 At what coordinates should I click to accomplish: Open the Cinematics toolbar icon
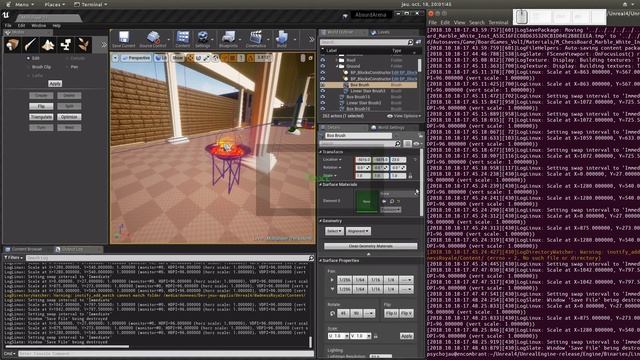click(256, 39)
